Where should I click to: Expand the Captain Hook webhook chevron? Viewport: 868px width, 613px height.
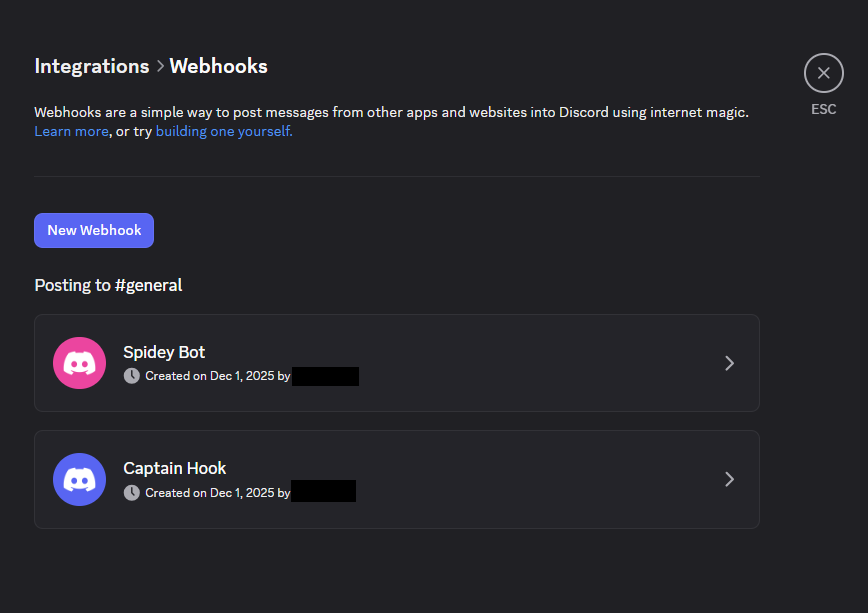click(x=729, y=479)
